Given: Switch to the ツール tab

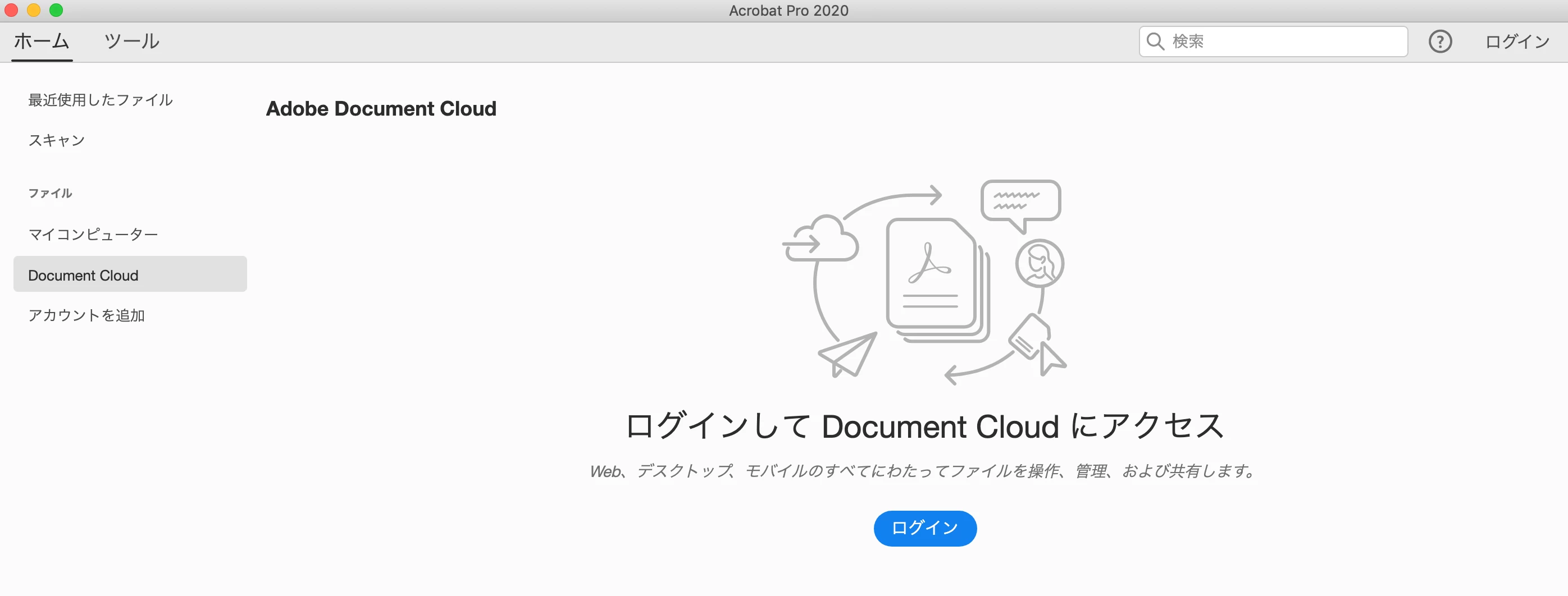Looking at the screenshot, I should coord(131,42).
